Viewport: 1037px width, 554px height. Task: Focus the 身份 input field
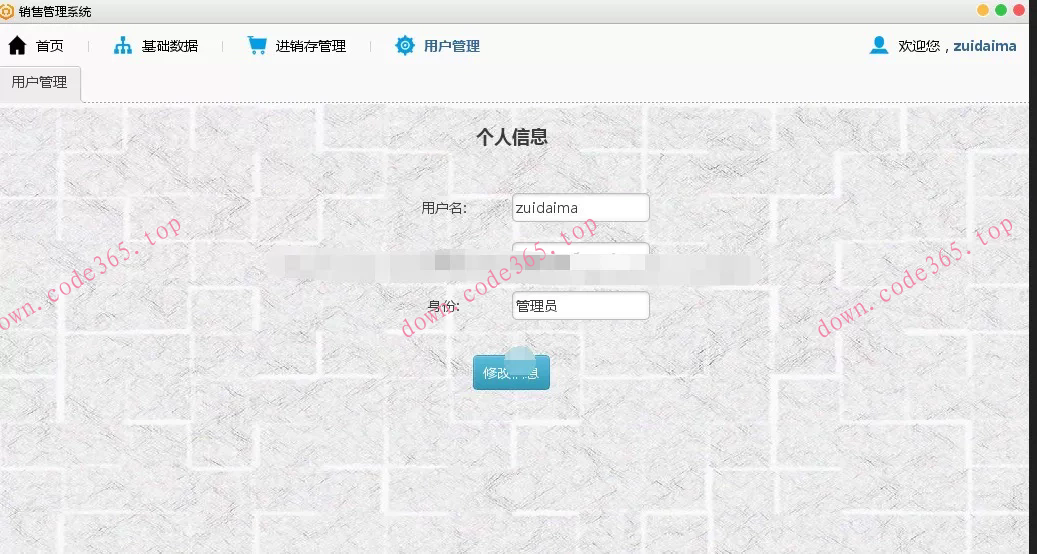[x=581, y=306]
